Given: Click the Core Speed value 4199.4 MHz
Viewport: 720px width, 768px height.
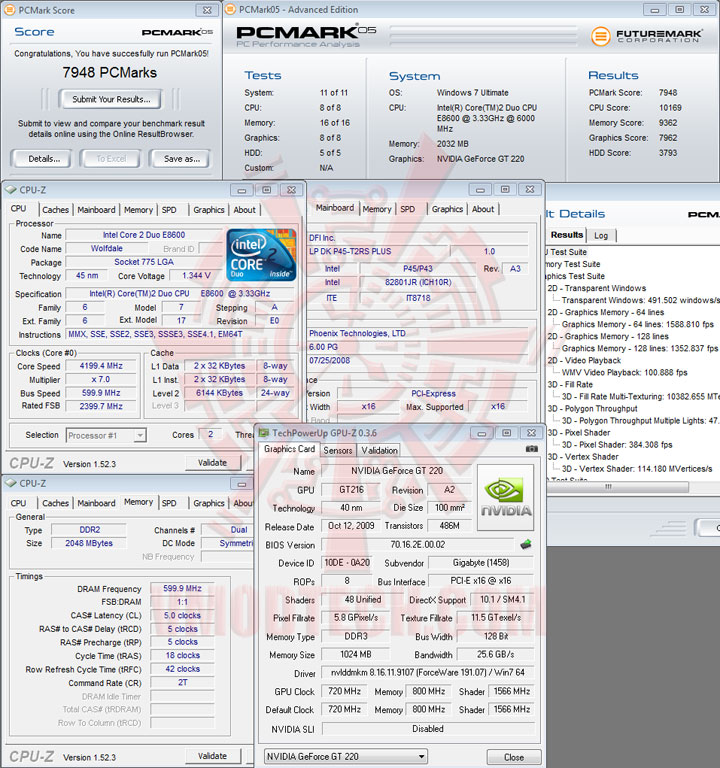Looking at the screenshot, I should pyautogui.click(x=101, y=366).
